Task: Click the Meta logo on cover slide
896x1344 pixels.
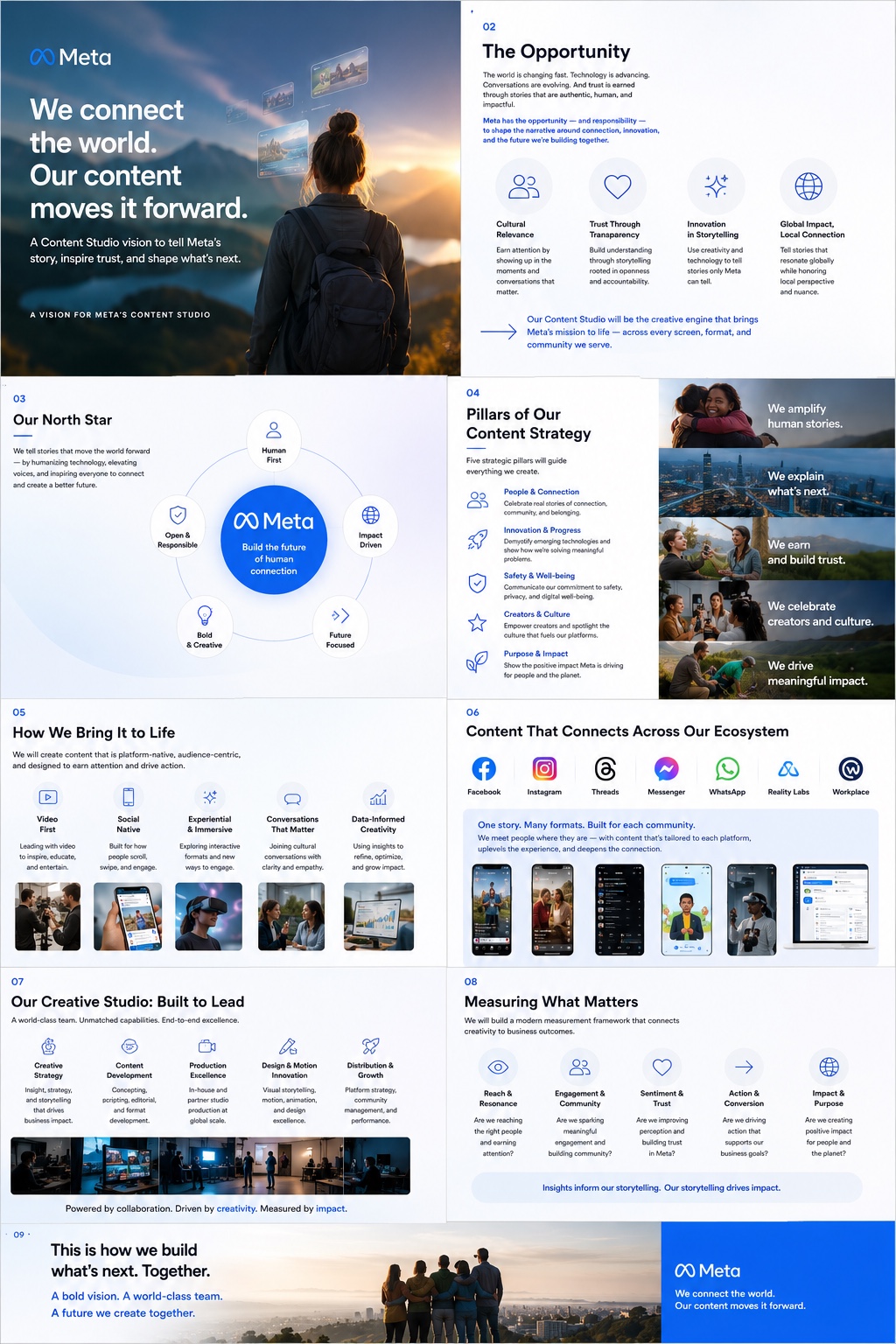Action: pos(71,58)
